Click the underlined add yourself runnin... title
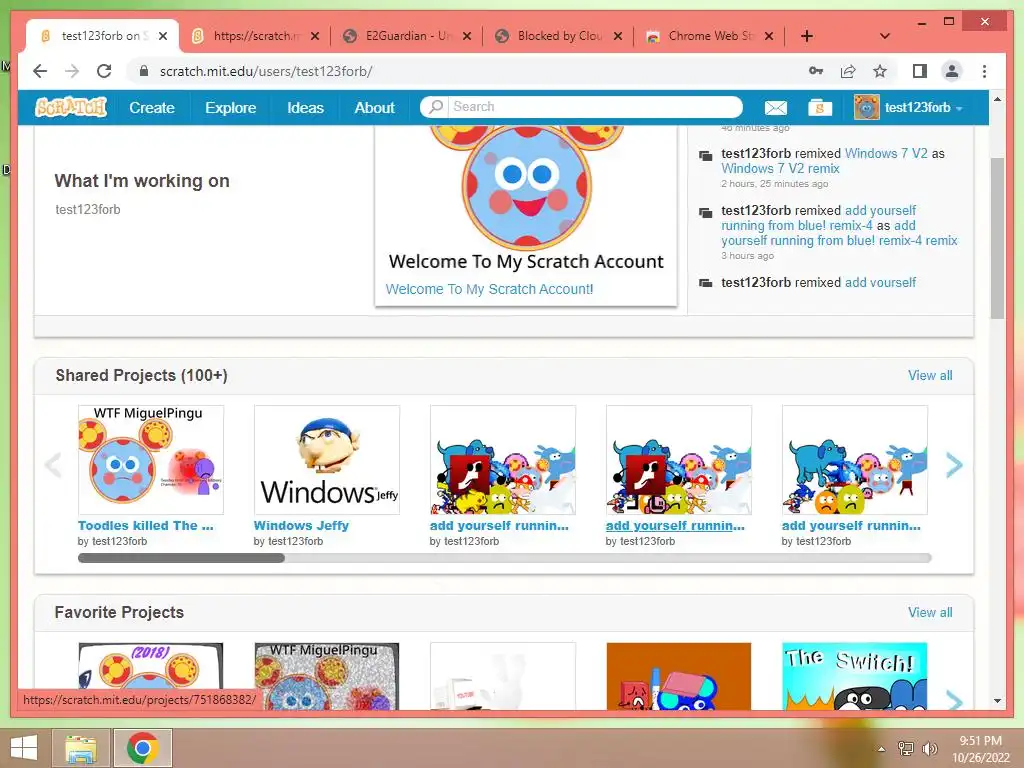This screenshot has width=1024, height=768. pyautogui.click(x=675, y=526)
